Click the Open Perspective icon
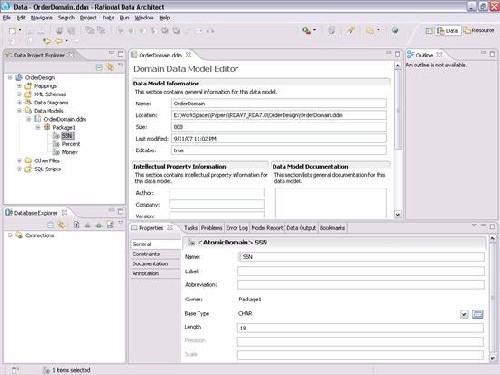Screen dimensions: 500x375 (429, 31)
